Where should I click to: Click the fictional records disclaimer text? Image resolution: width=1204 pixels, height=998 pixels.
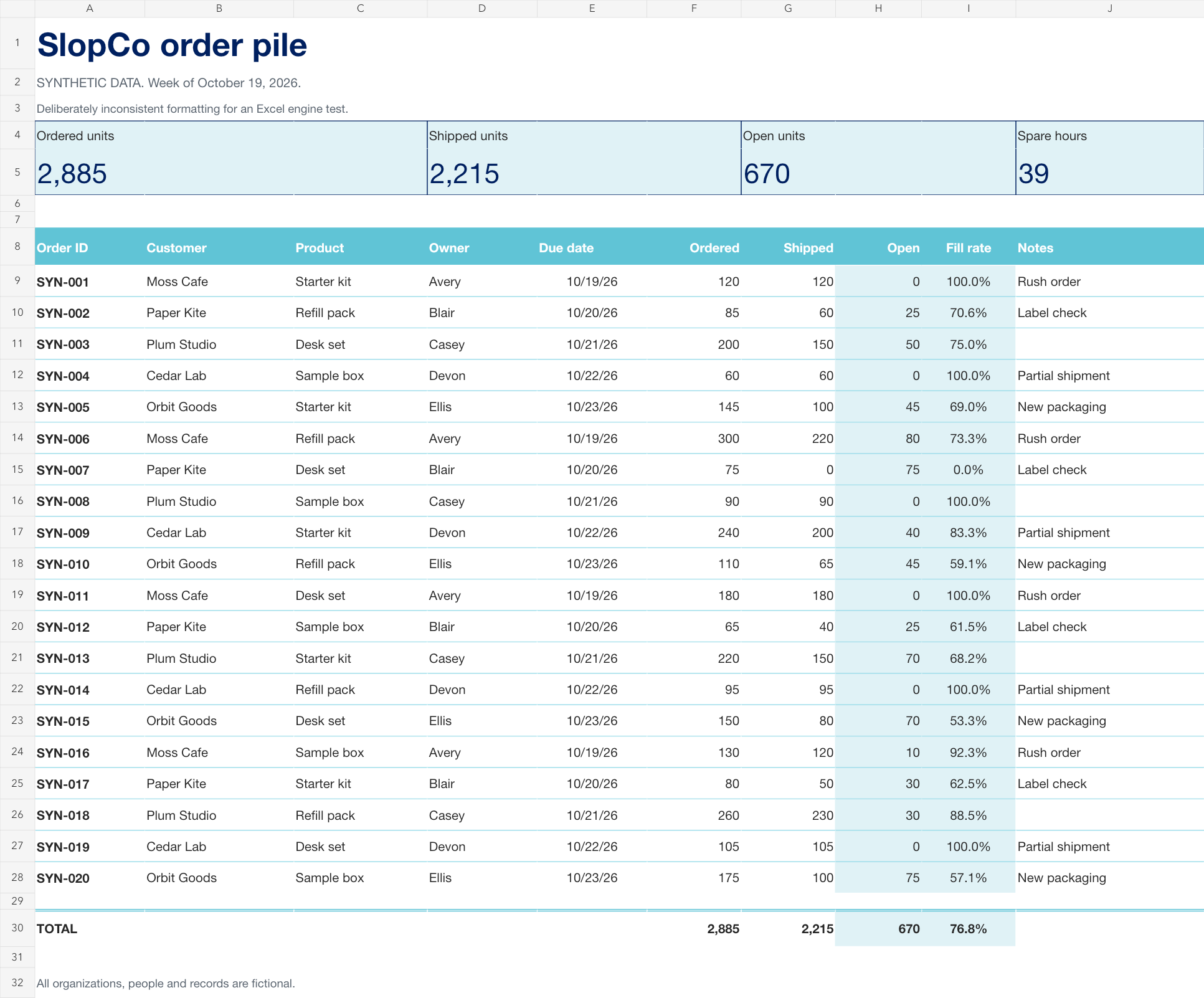tap(166, 983)
